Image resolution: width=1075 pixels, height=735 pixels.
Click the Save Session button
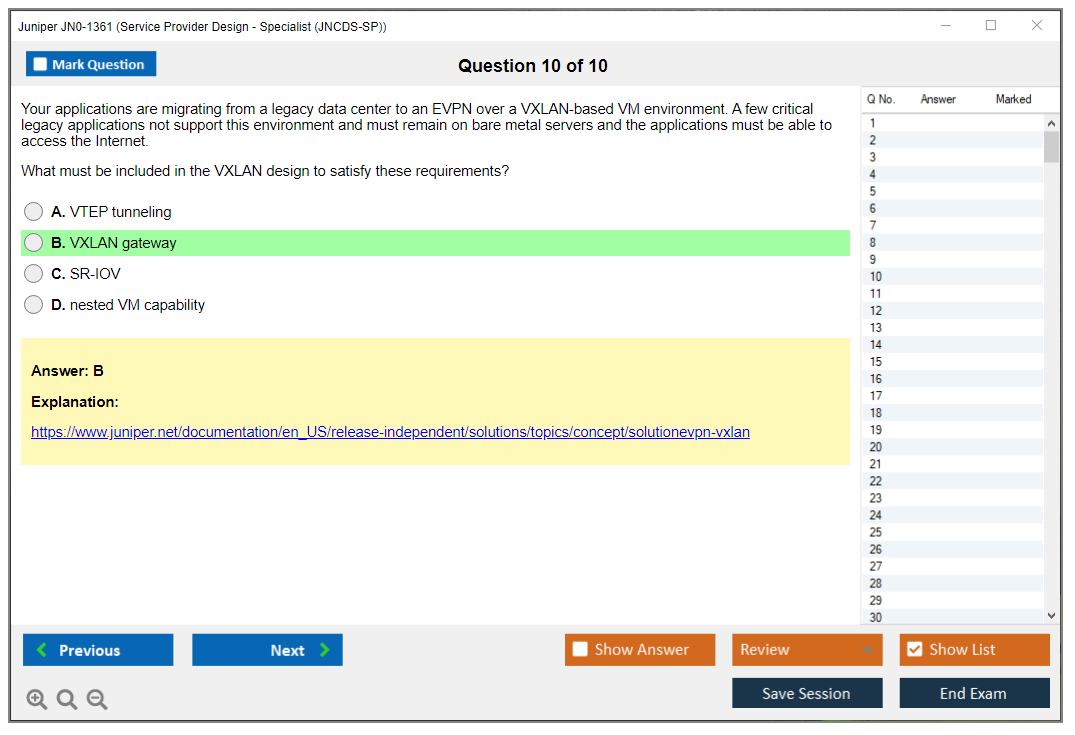click(x=806, y=693)
